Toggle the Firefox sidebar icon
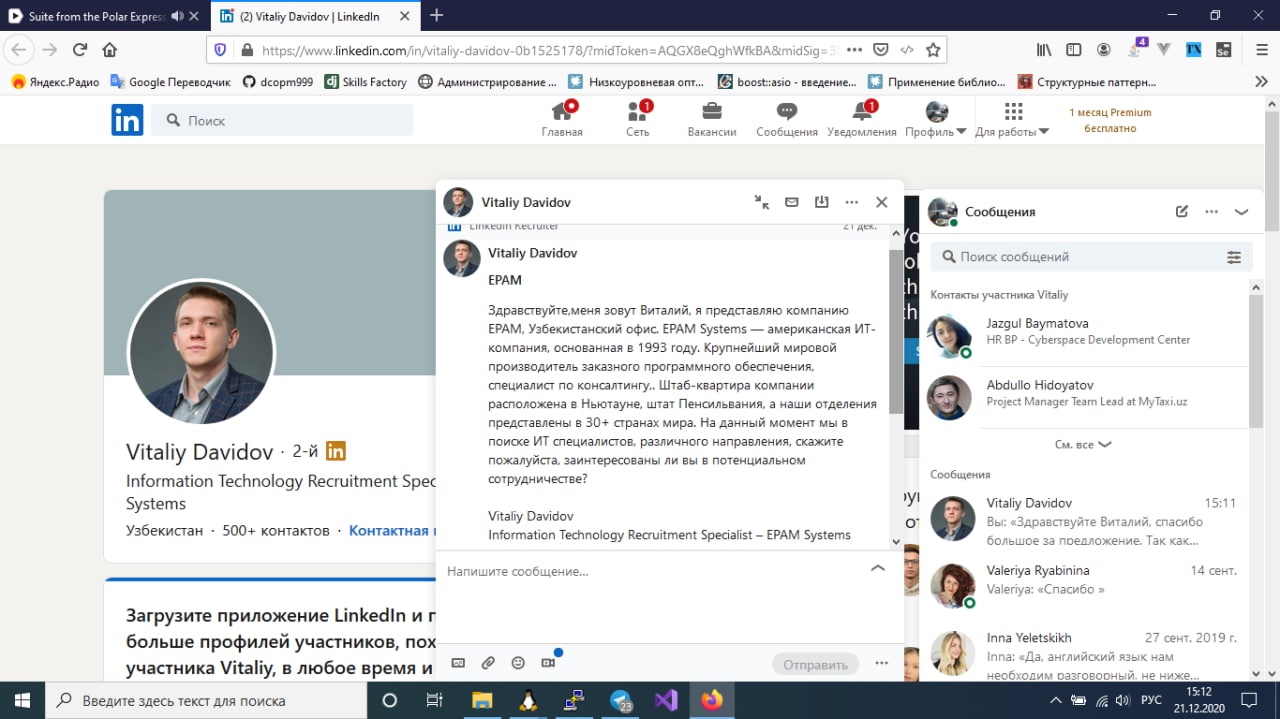Viewport: 1280px width, 719px height. (1074, 49)
